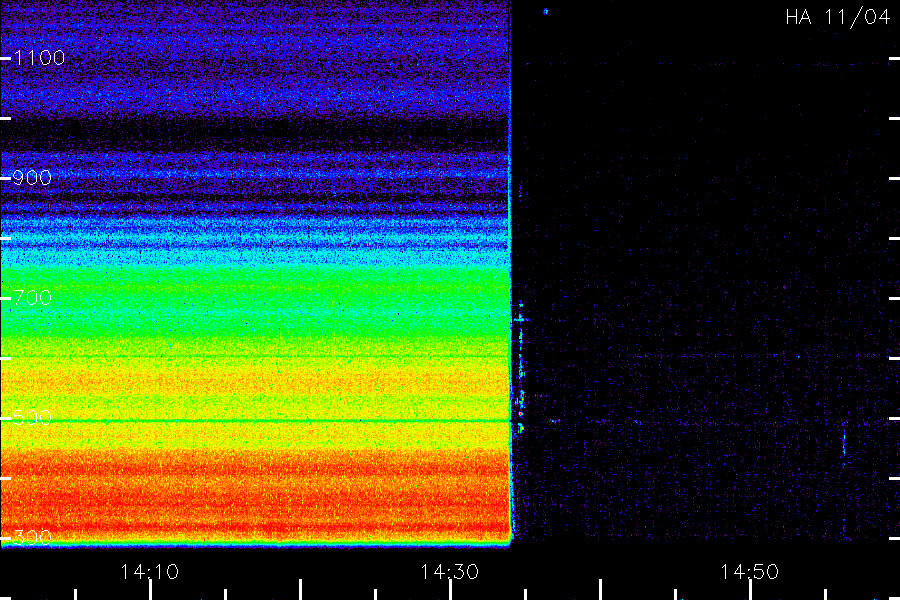Click the 14:30 time axis label

(x=449, y=572)
